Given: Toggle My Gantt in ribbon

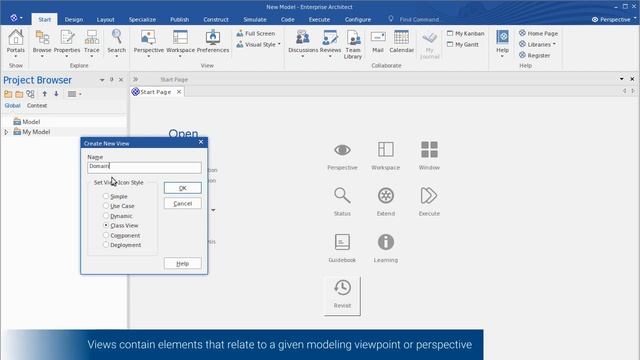Looking at the screenshot, I should (462, 44).
